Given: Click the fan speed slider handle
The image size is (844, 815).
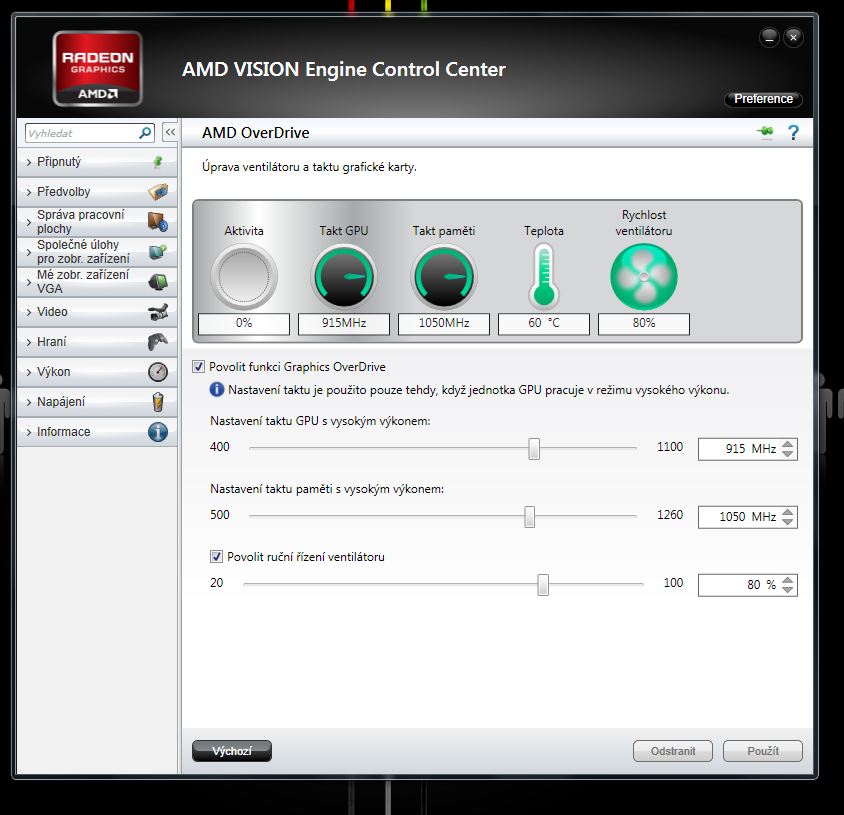Looking at the screenshot, I should pos(543,585).
